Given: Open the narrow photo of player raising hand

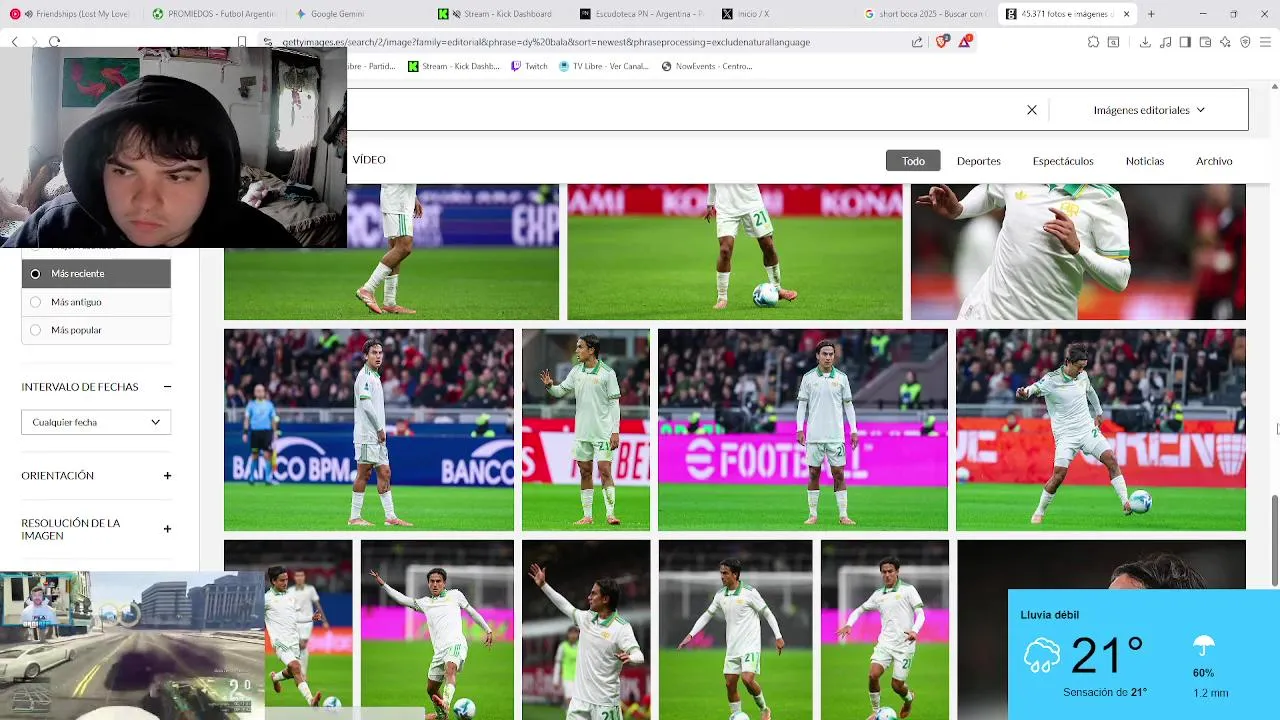Looking at the screenshot, I should [586, 430].
